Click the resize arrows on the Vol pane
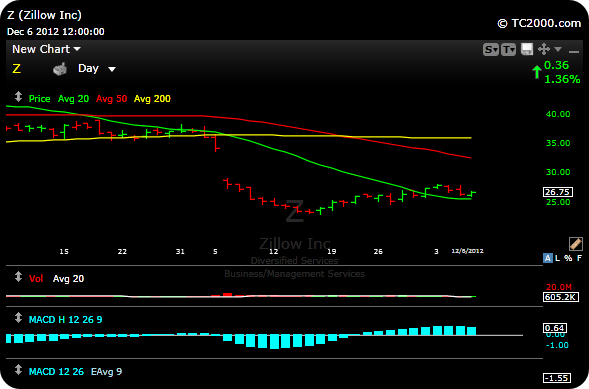 (x=18, y=277)
